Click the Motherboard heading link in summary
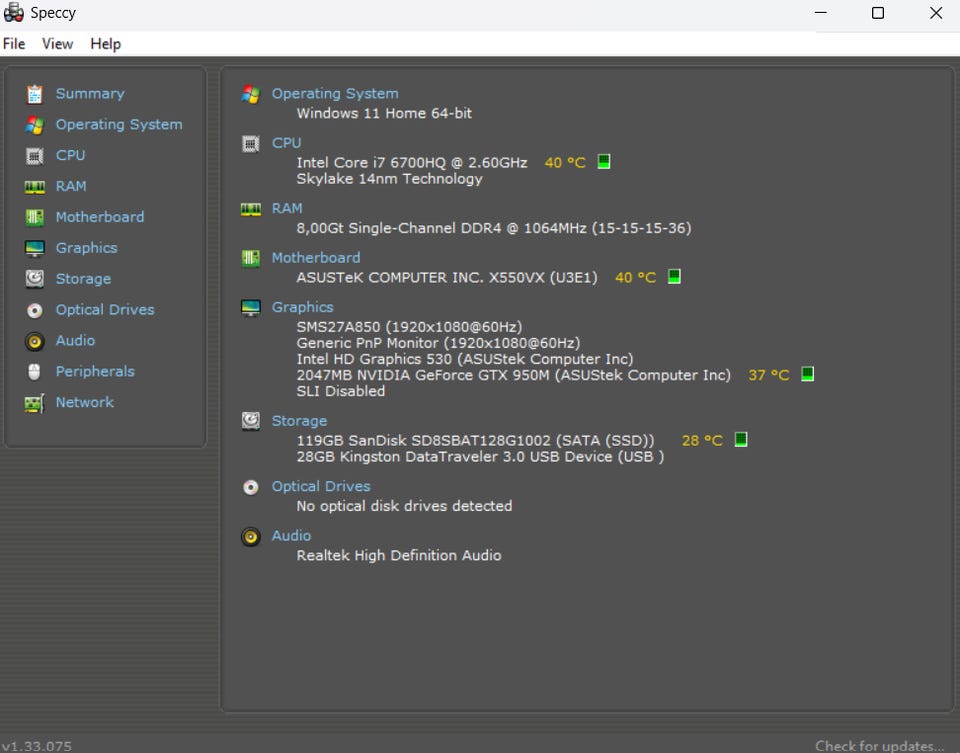Viewport: 960px width, 753px height. click(316, 258)
